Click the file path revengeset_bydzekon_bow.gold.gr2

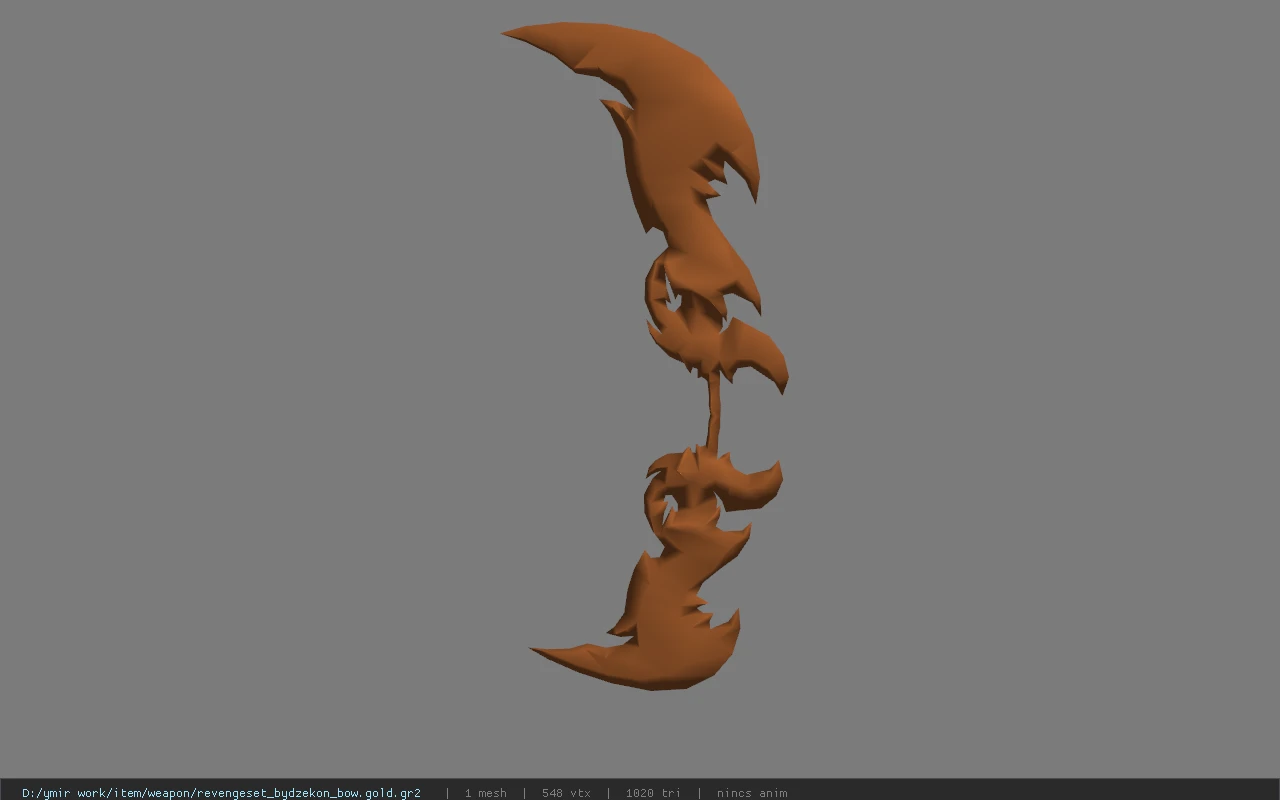[221, 793]
